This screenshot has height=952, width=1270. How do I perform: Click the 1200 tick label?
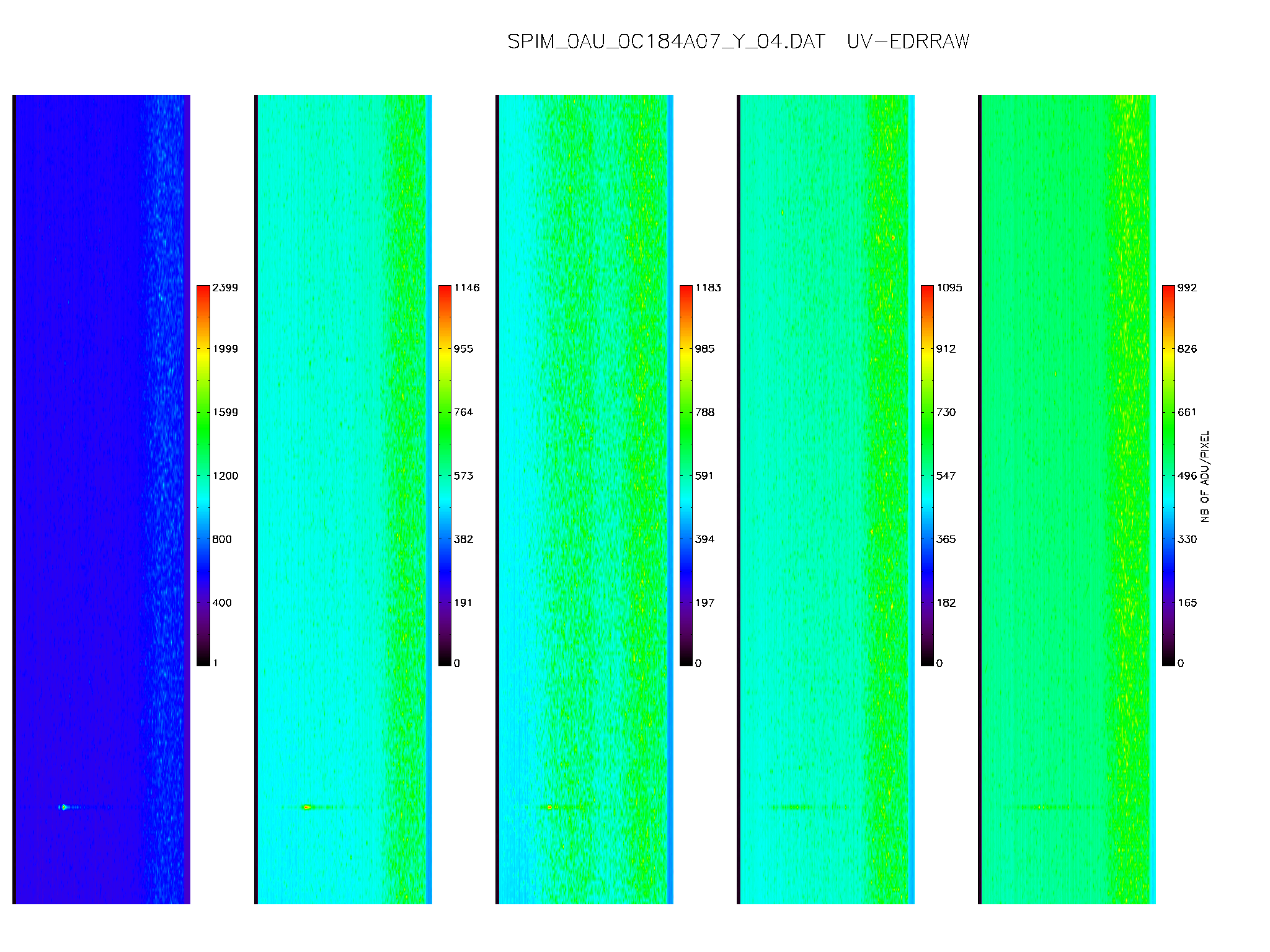coord(225,476)
